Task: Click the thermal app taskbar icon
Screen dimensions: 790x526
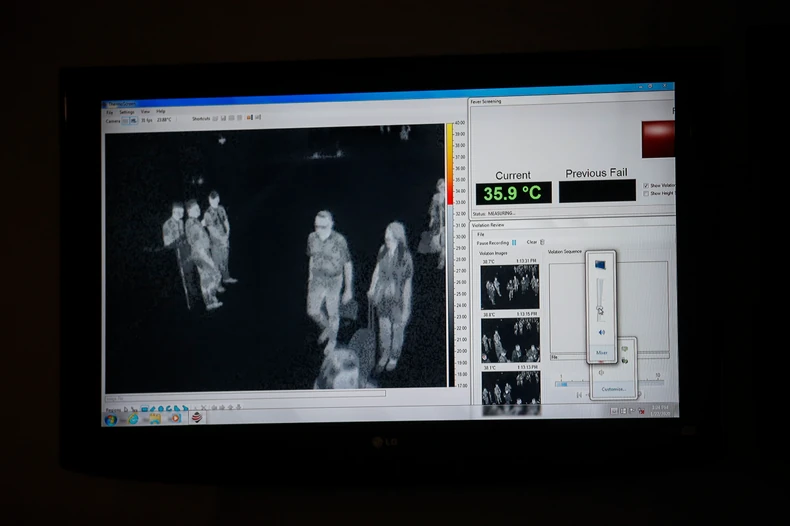Action: (196, 417)
